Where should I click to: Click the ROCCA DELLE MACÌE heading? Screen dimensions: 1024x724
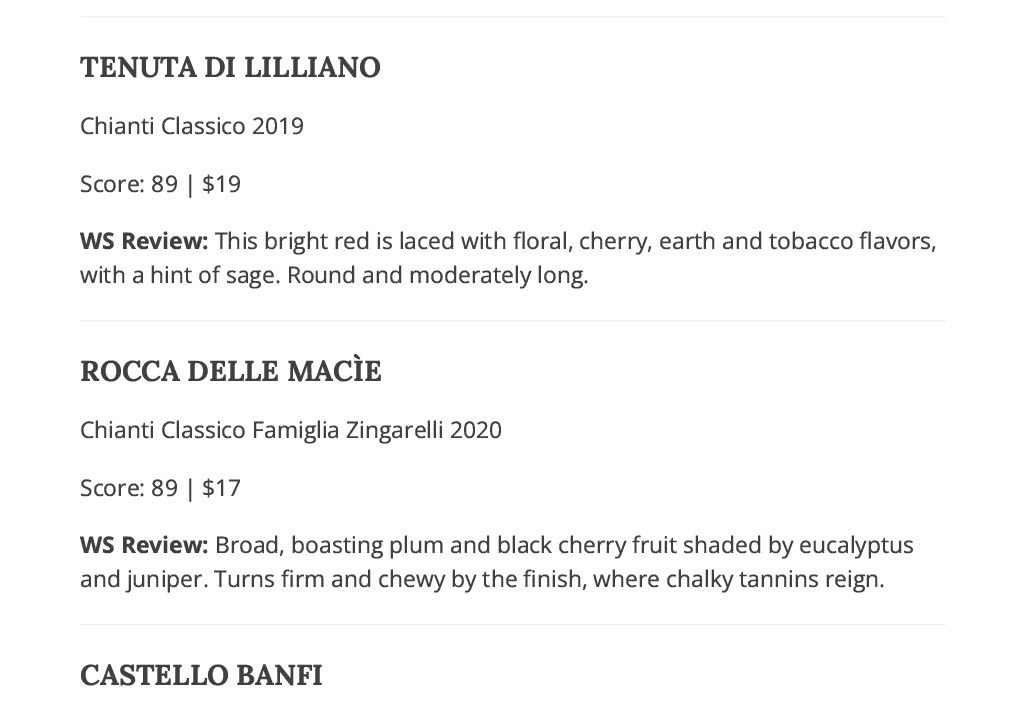click(x=231, y=371)
